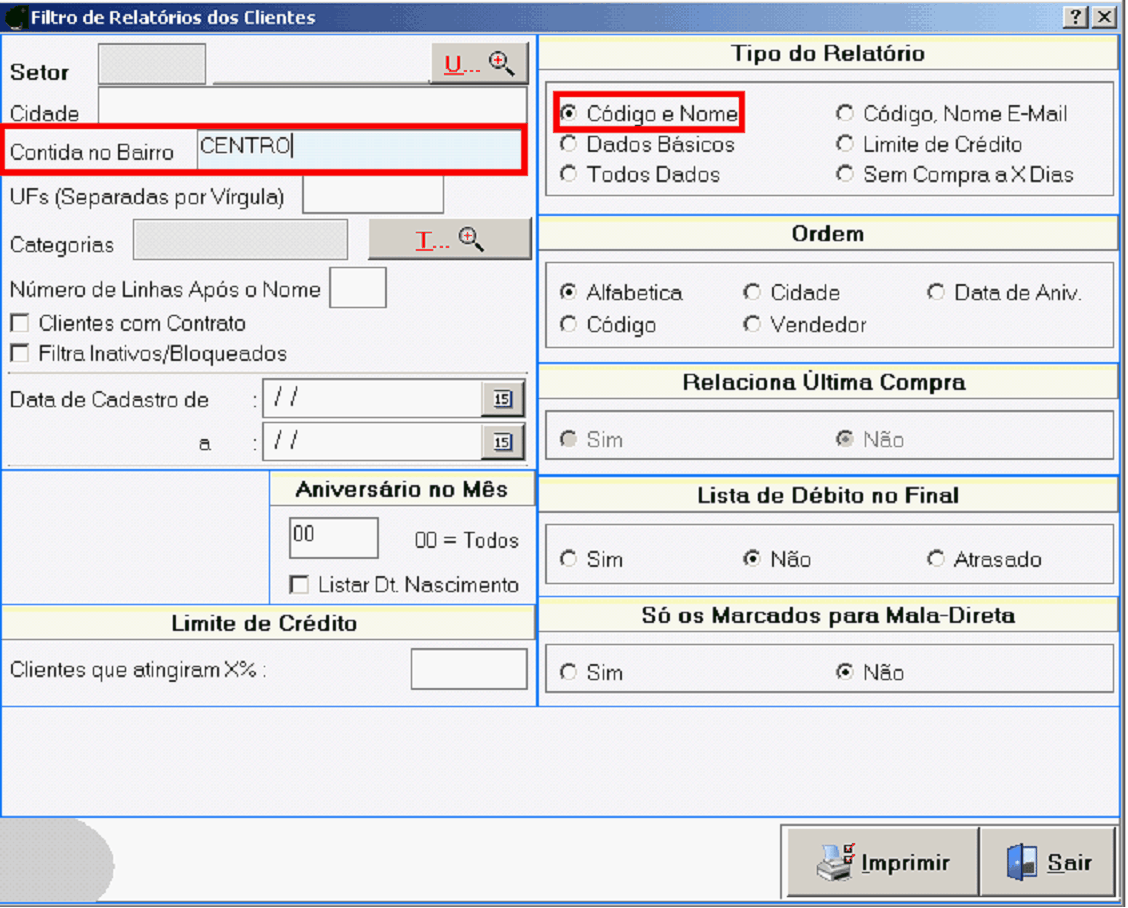Click the help question mark button

click(1076, 17)
